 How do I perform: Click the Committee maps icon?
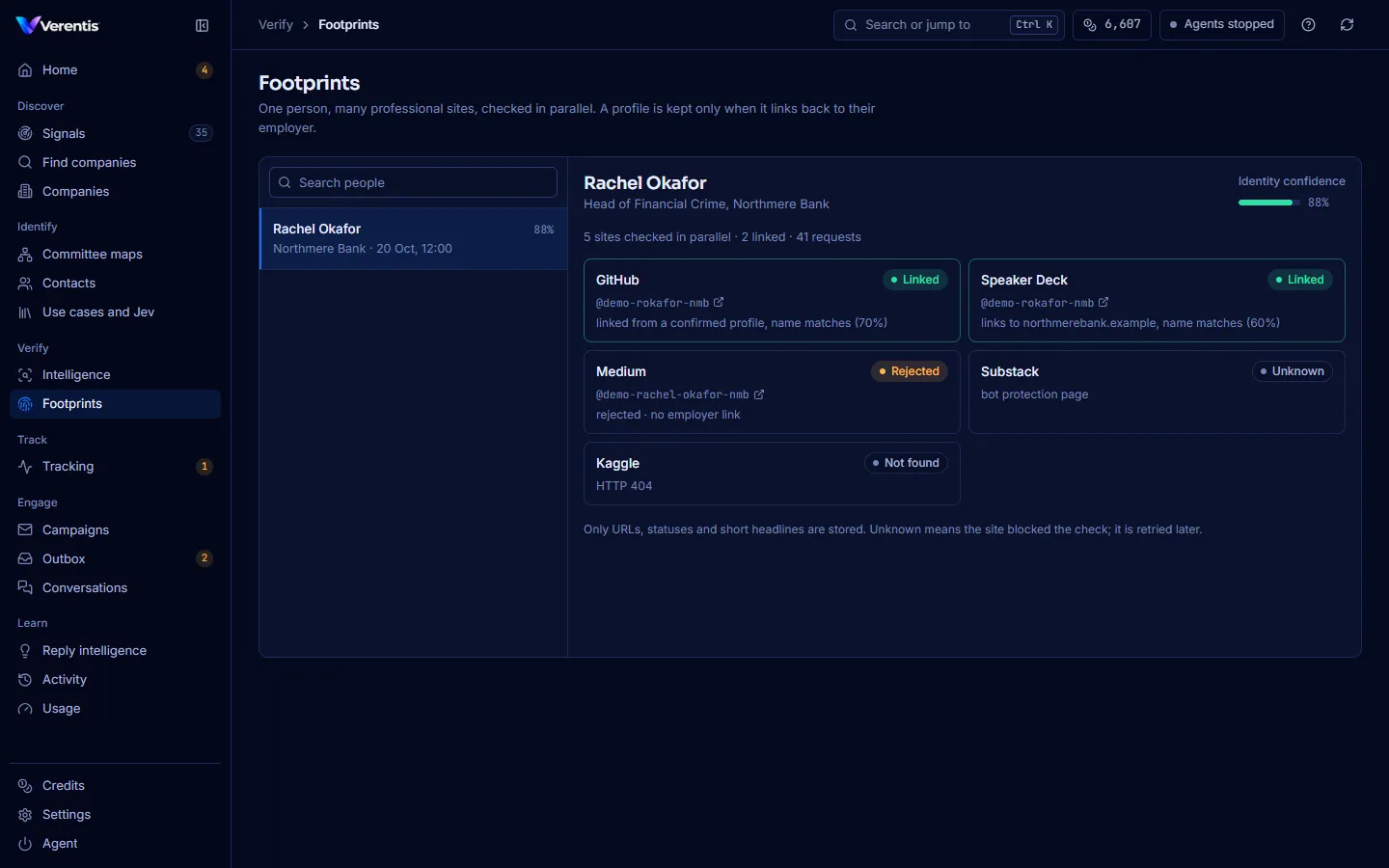click(x=25, y=255)
